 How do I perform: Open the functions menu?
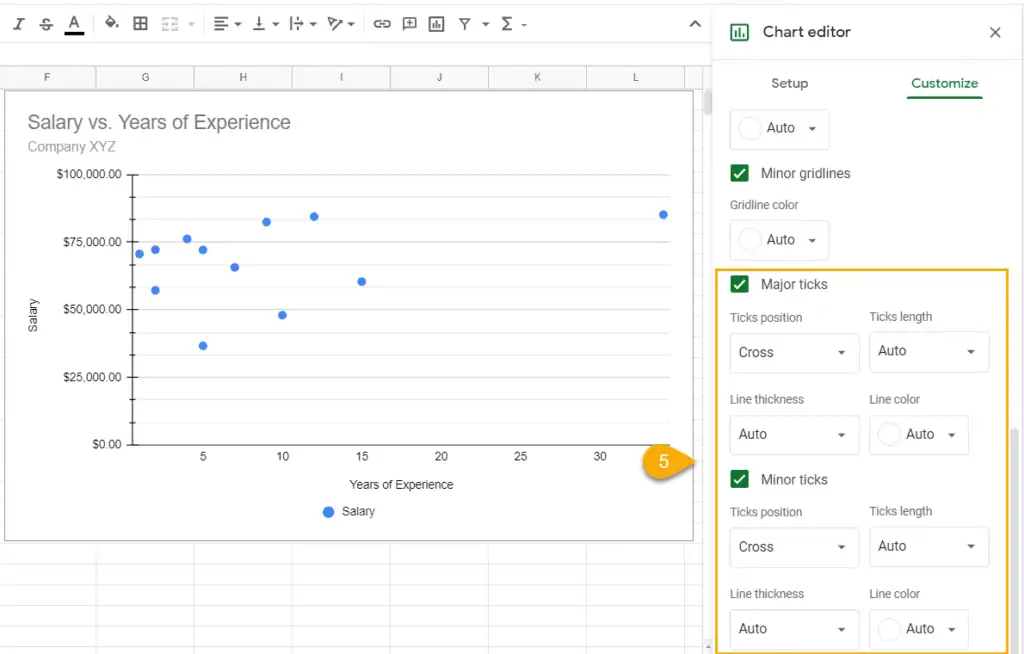click(508, 22)
